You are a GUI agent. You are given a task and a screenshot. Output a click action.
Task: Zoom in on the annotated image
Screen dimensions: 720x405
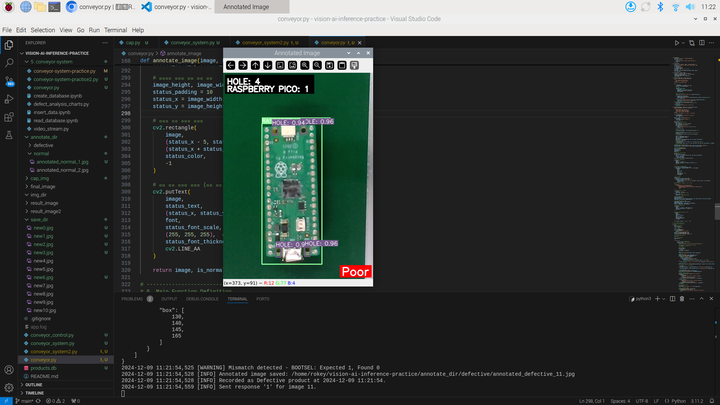click(x=305, y=66)
